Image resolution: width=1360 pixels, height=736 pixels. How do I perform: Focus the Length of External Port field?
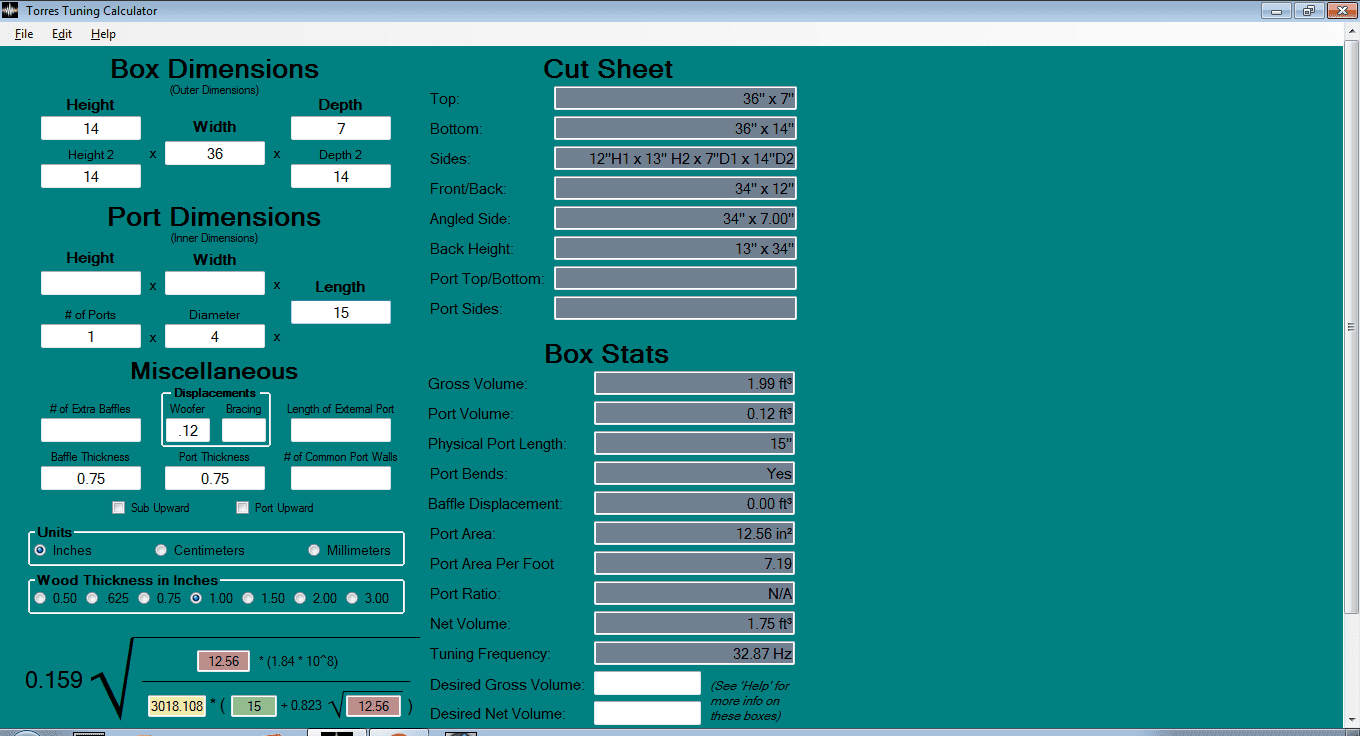click(341, 430)
